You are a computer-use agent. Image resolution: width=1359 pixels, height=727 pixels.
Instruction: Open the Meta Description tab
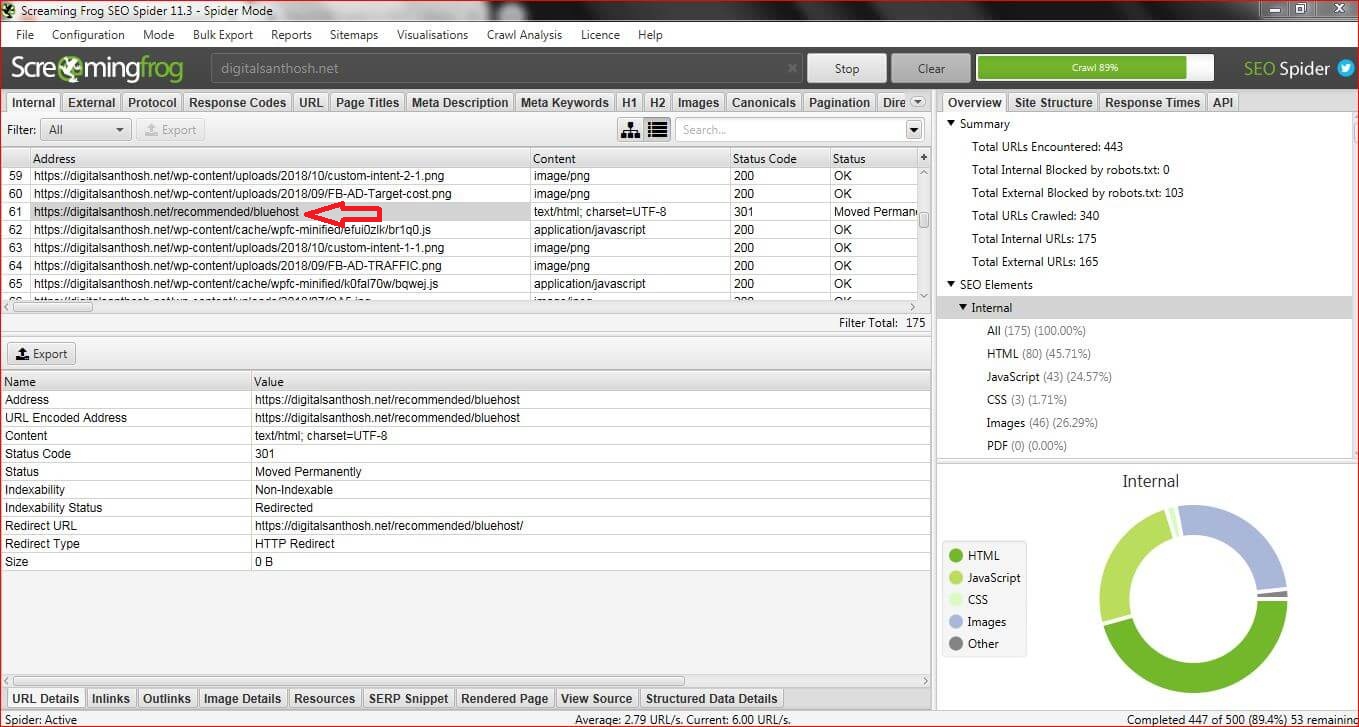[x=460, y=102]
